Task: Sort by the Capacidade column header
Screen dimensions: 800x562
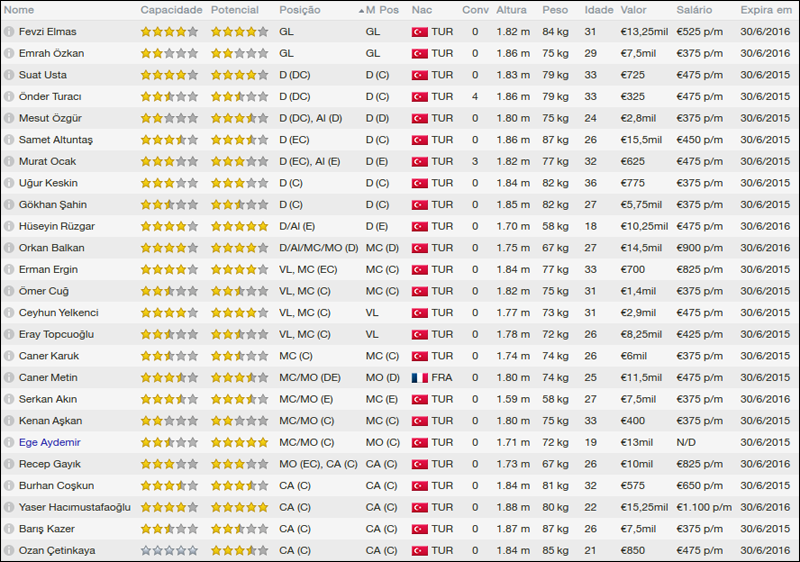Action: 171,10
